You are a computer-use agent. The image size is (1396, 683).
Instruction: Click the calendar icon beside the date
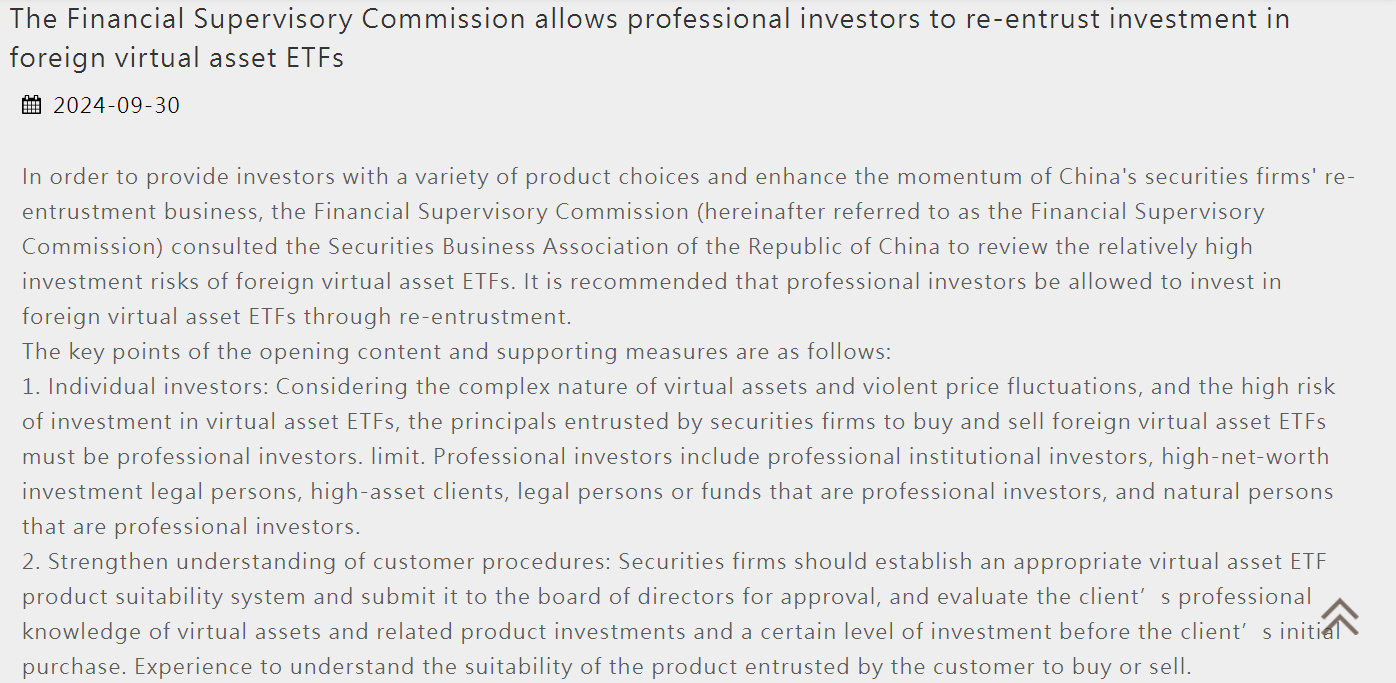point(32,105)
